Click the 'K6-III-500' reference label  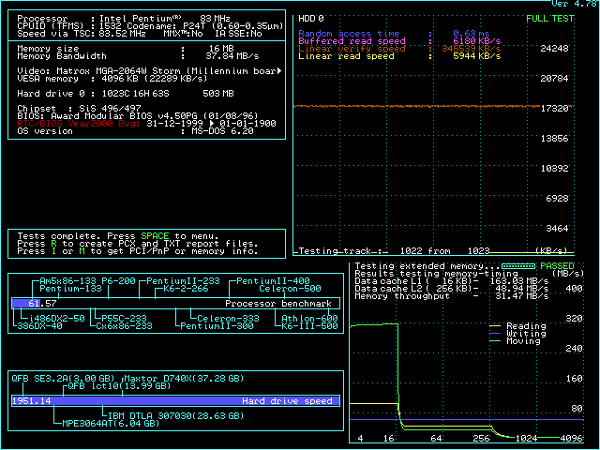click(x=310, y=326)
